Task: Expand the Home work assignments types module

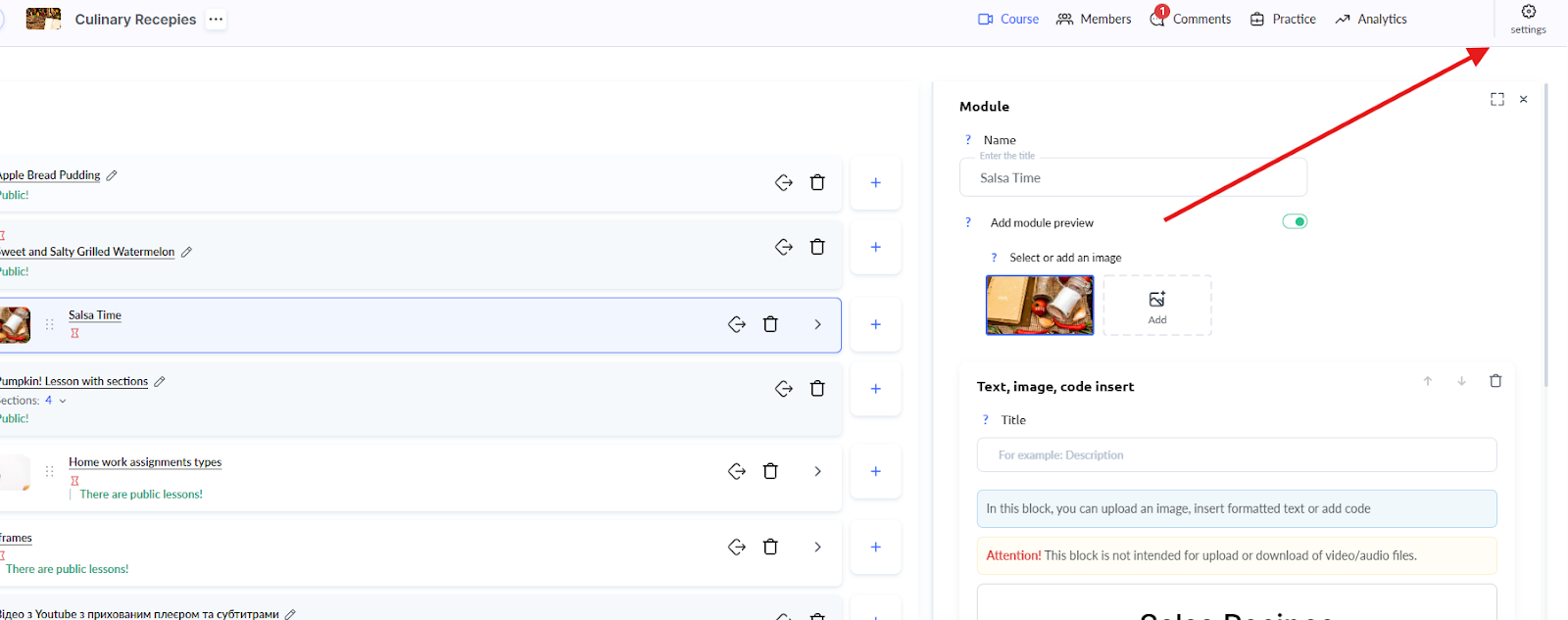Action: (x=817, y=471)
